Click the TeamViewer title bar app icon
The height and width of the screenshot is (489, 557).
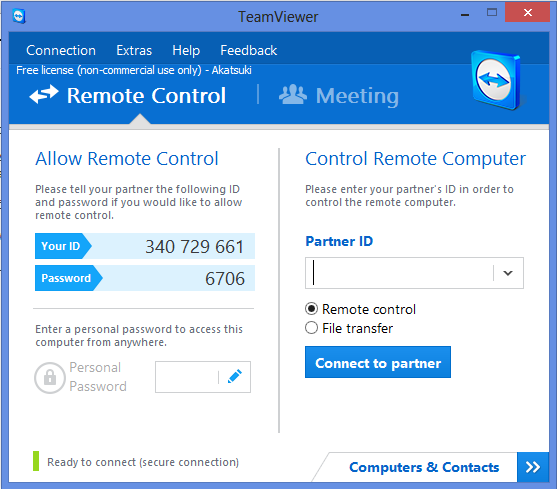pyautogui.click(x=19, y=16)
